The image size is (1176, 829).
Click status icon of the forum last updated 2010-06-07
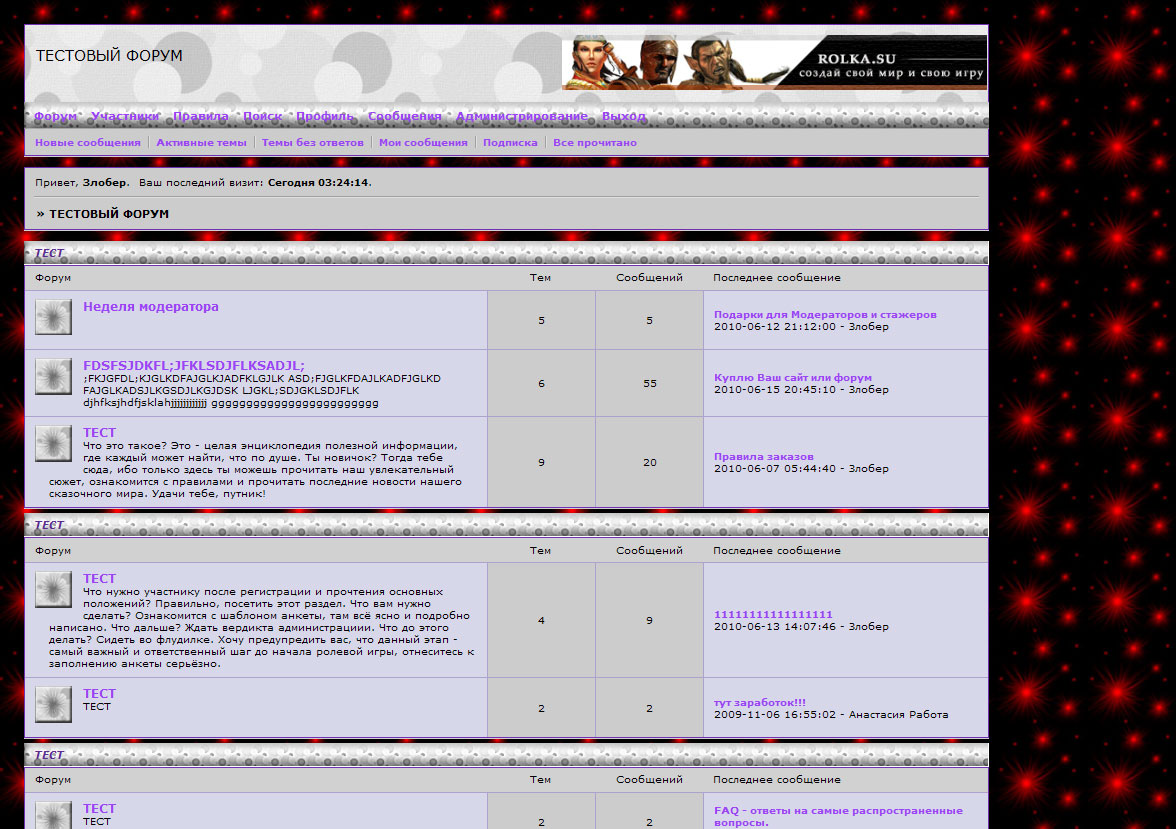(x=53, y=443)
